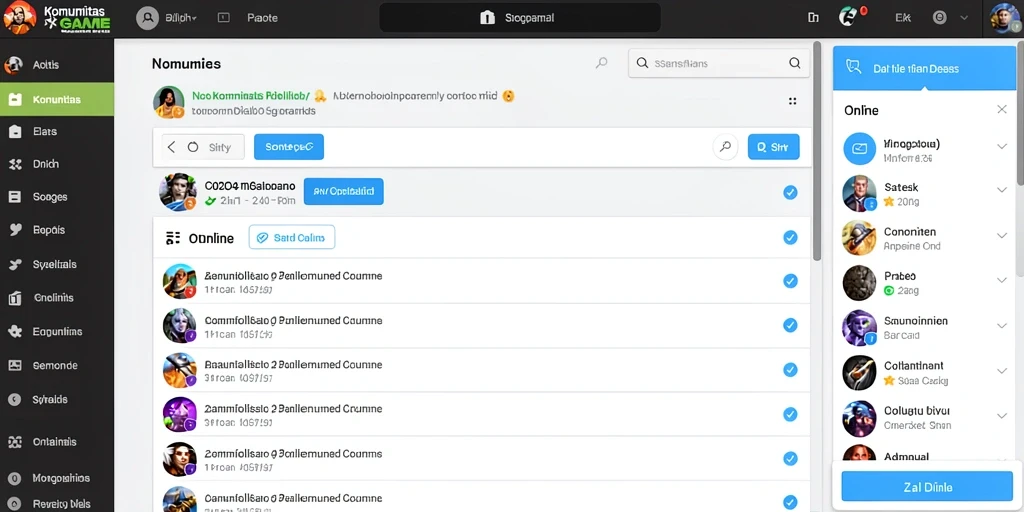Click the small square icon beside Piaote
Image resolution: width=1024 pixels, height=512 pixels.
tap(223, 18)
